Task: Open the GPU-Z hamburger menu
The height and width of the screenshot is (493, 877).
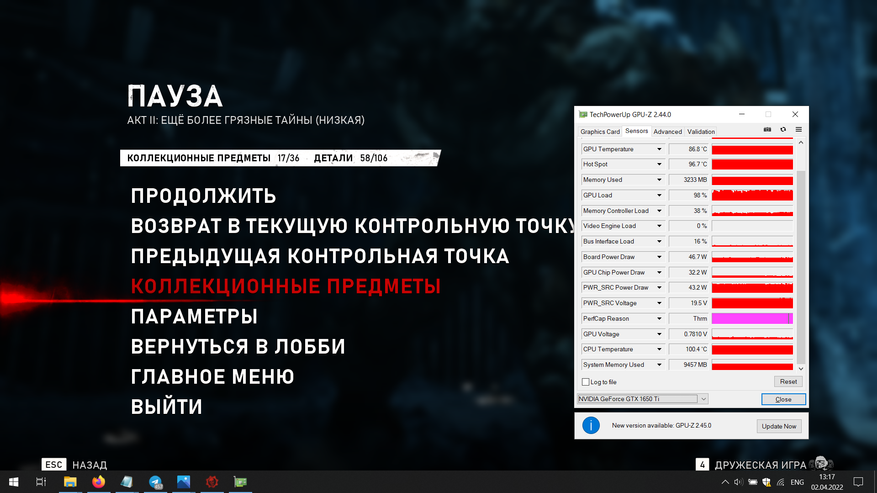Action: [798, 130]
